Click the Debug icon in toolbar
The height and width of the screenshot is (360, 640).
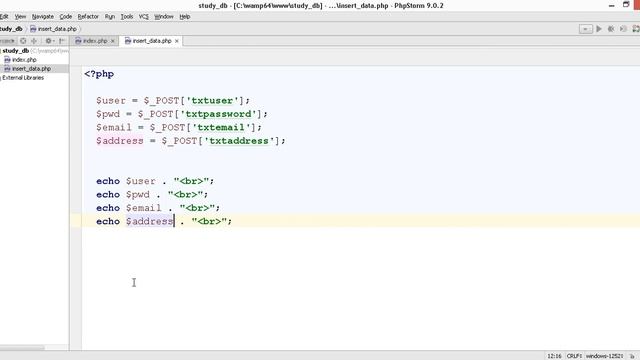click(x=611, y=29)
